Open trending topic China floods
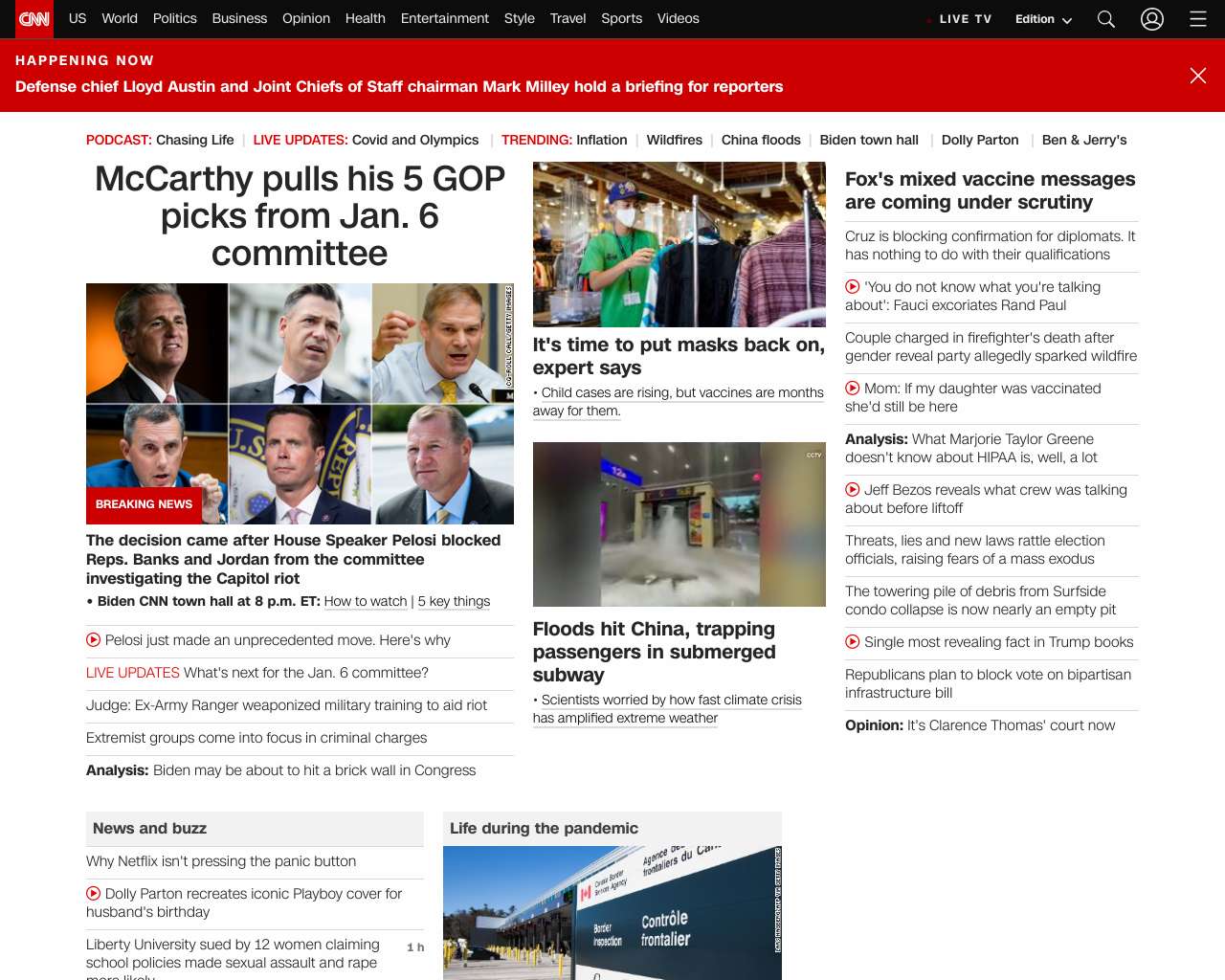This screenshot has height=980, width=1225. pyautogui.click(x=761, y=140)
